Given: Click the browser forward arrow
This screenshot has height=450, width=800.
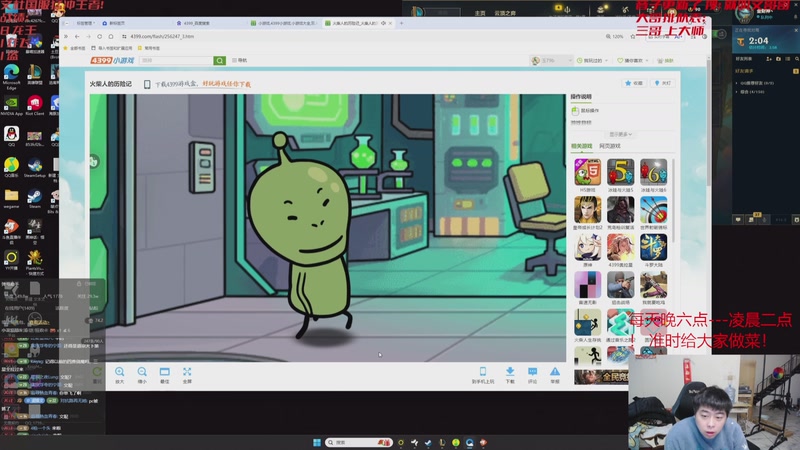Looking at the screenshot, I should point(88,36).
